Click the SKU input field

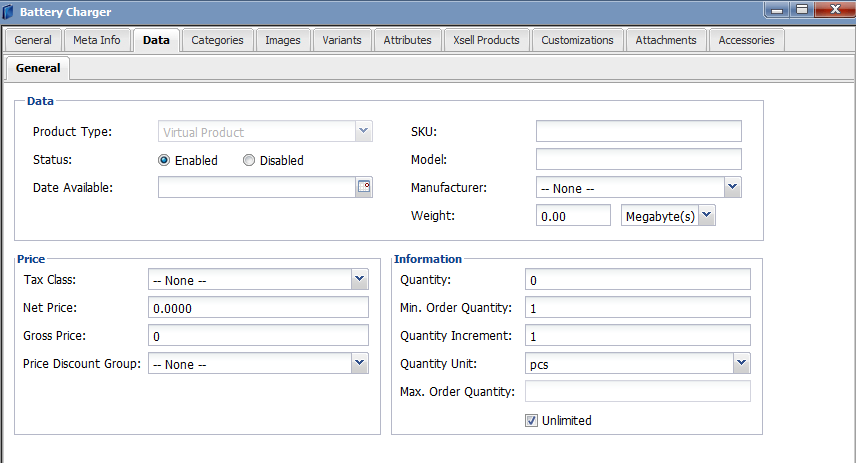638,132
